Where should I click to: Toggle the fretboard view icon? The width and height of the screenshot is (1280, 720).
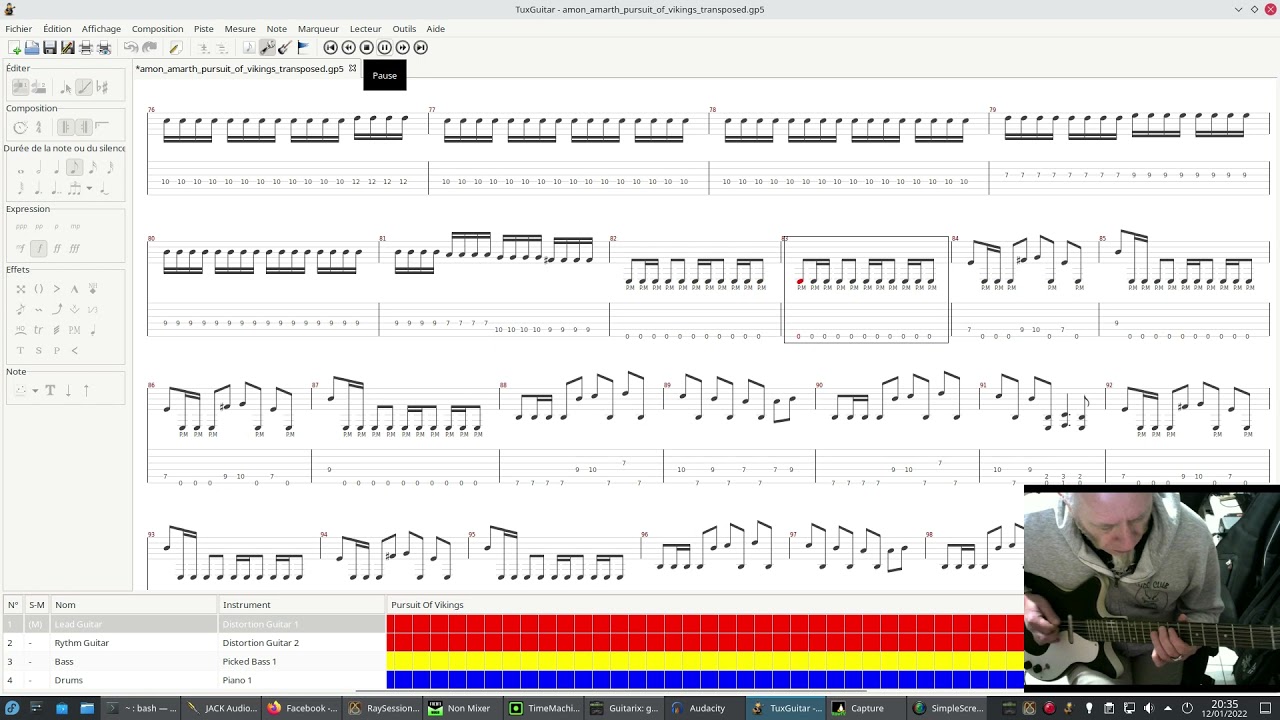tap(267, 47)
